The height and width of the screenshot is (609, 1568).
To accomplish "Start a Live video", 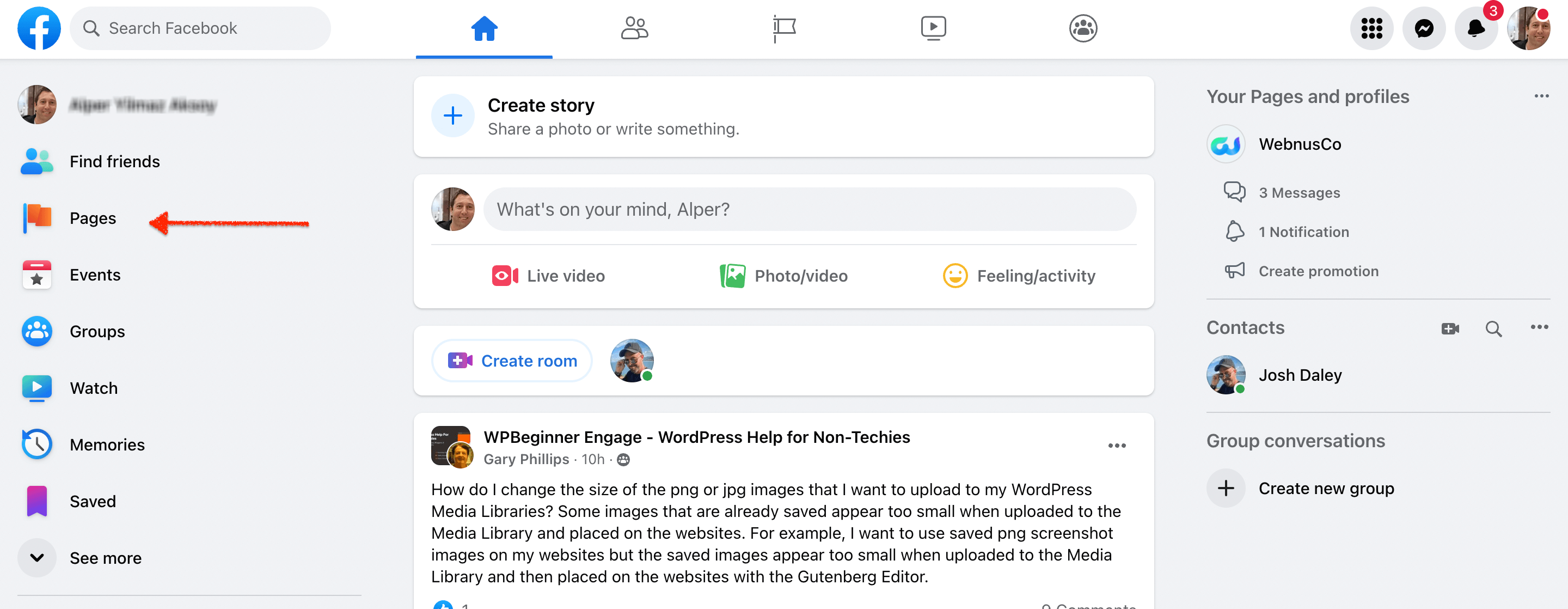I will [x=548, y=276].
